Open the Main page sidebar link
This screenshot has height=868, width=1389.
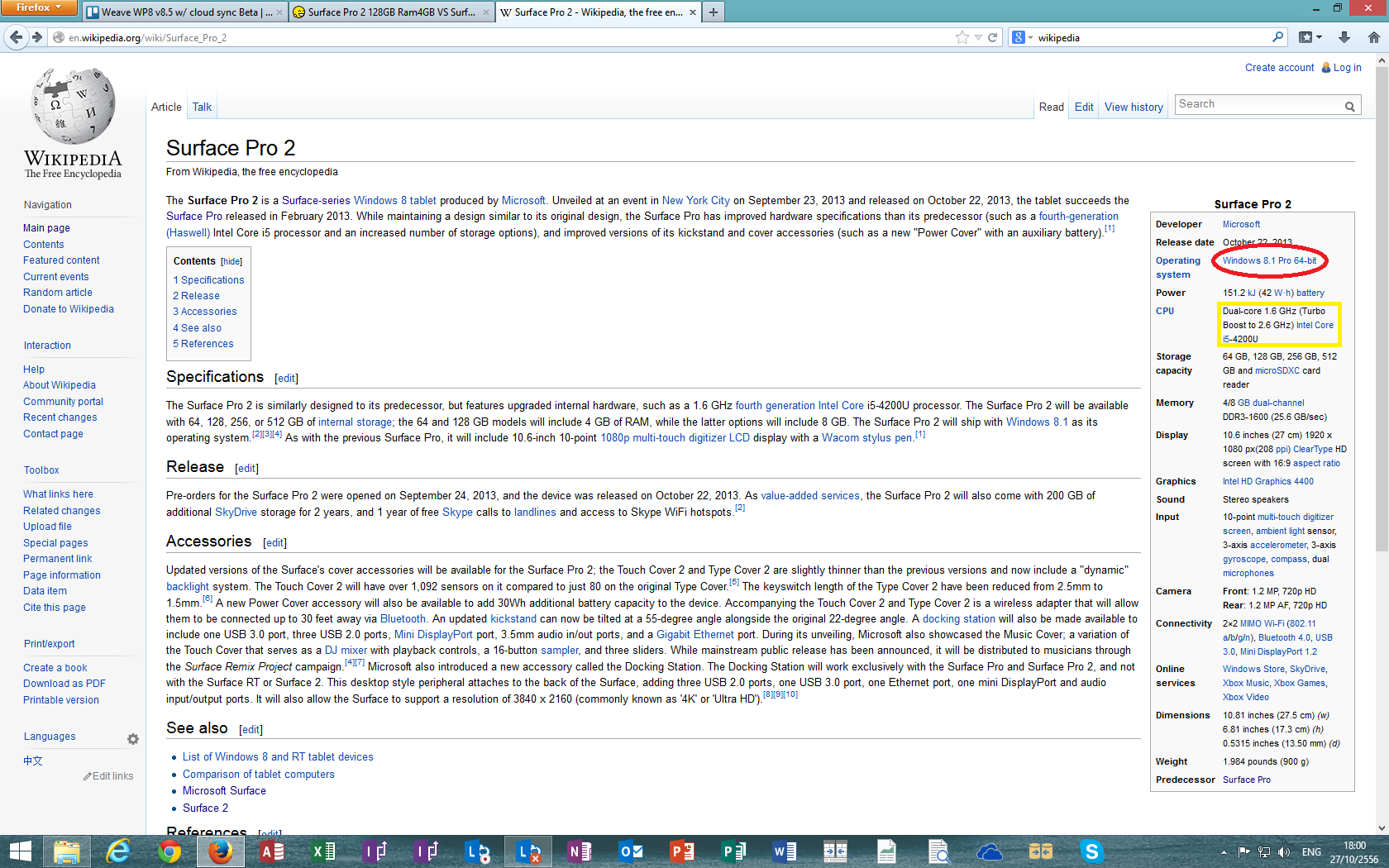pyautogui.click(x=46, y=228)
